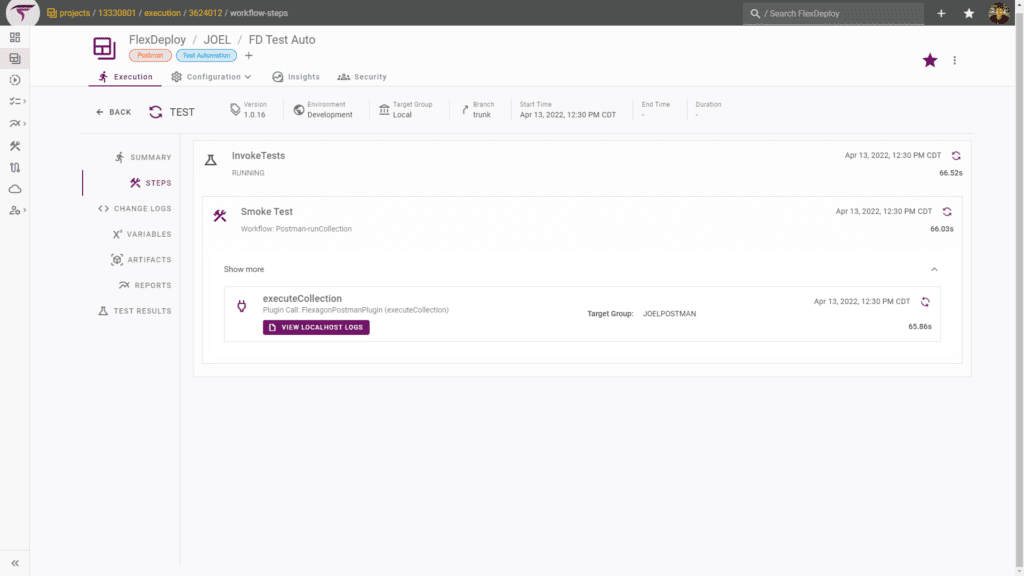This screenshot has width=1024, height=576.
Task: Click the Smoke Test running status icon
Action: 947,212
